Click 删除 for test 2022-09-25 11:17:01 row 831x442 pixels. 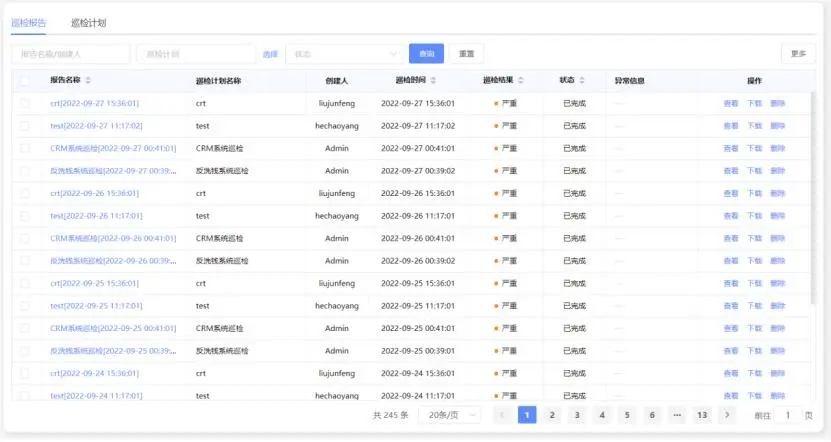(777, 306)
